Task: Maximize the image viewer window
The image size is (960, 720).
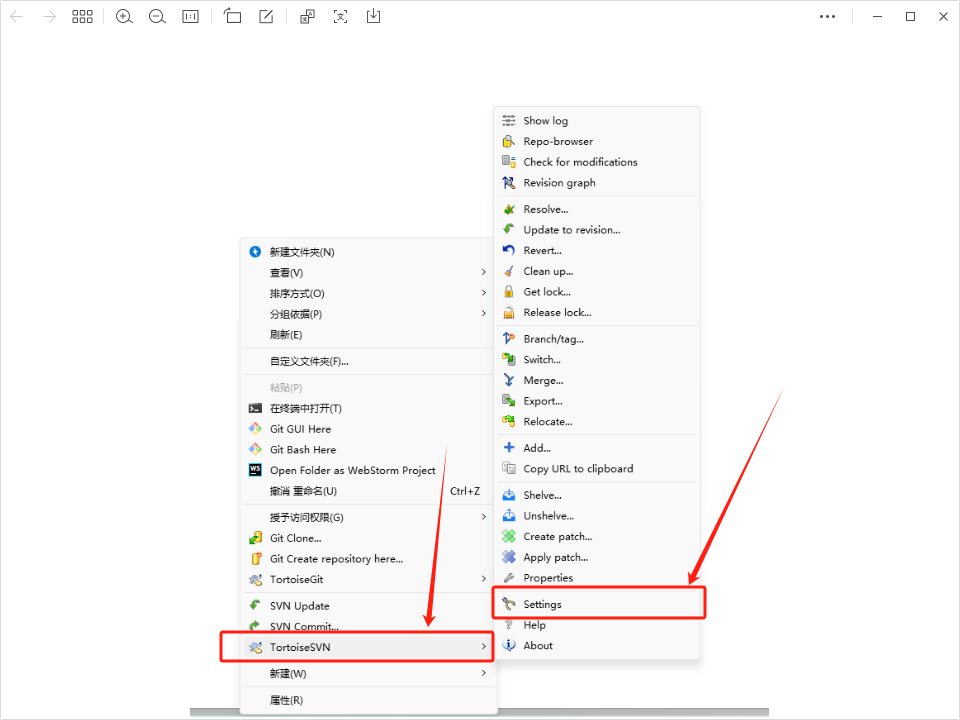Action: coord(910,17)
